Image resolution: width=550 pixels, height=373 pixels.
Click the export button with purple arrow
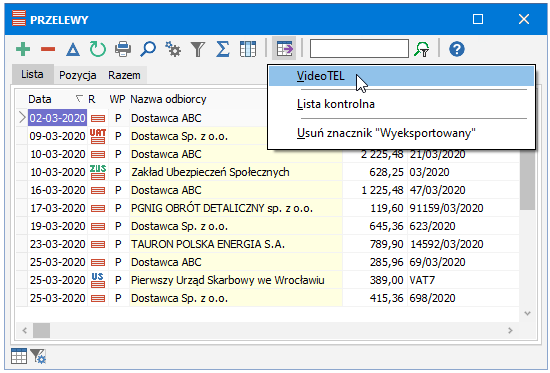(x=284, y=48)
